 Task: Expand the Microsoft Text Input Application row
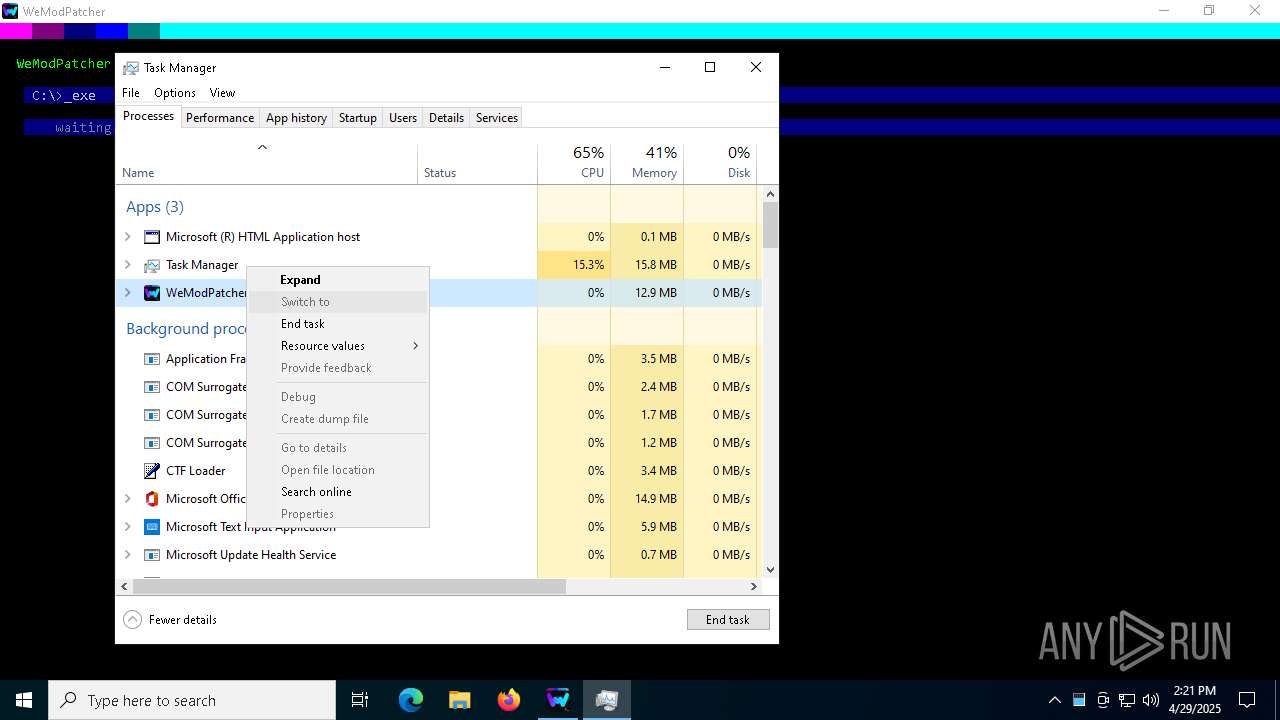[x=127, y=527]
